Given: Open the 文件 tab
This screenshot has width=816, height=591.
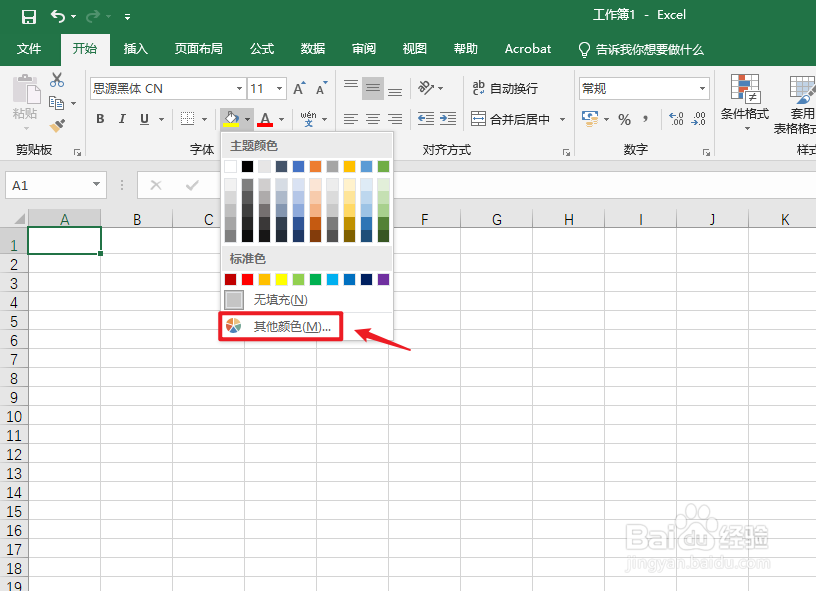Looking at the screenshot, I should (29, 49).
